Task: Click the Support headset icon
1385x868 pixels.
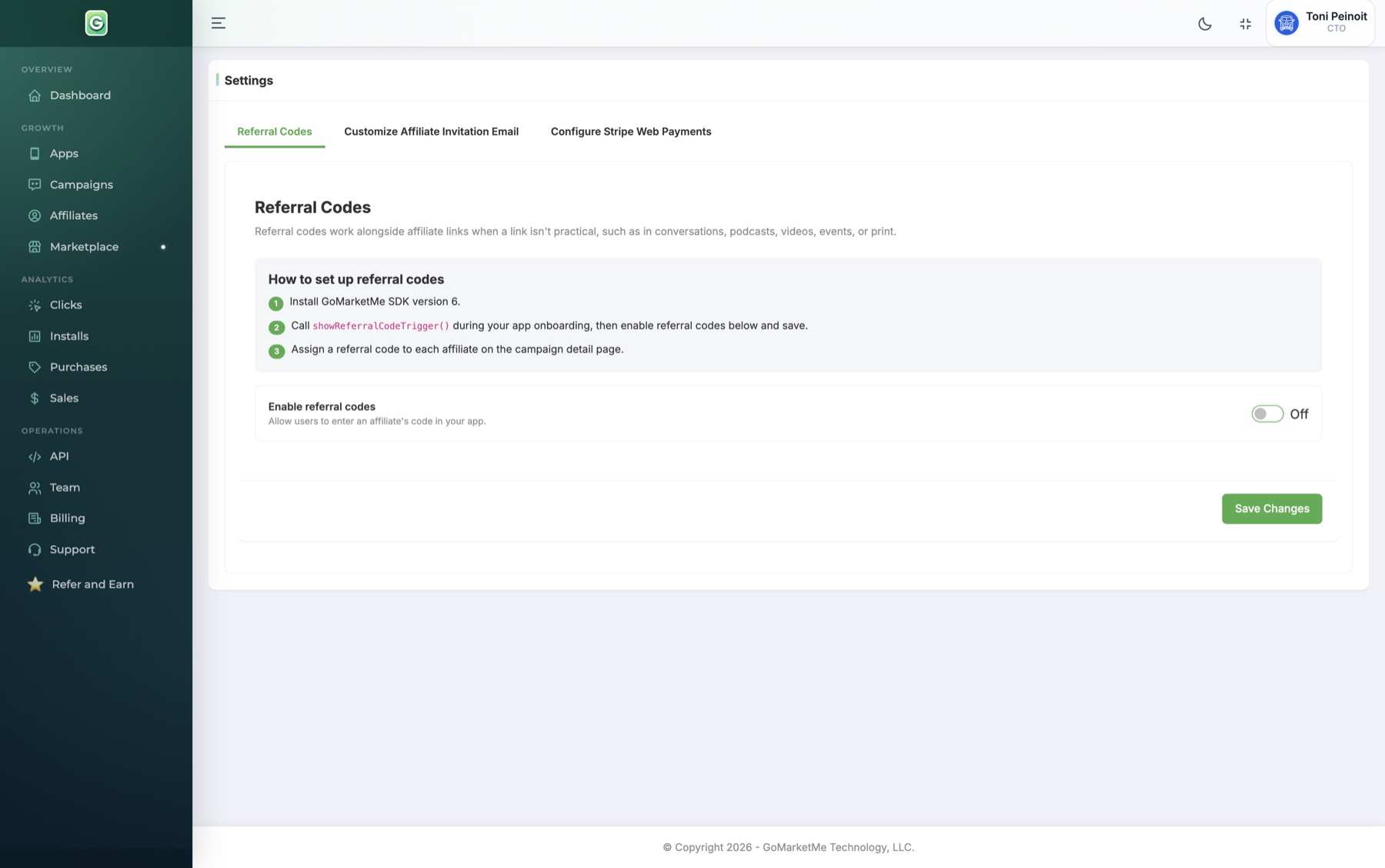Action: coord(35,549)
